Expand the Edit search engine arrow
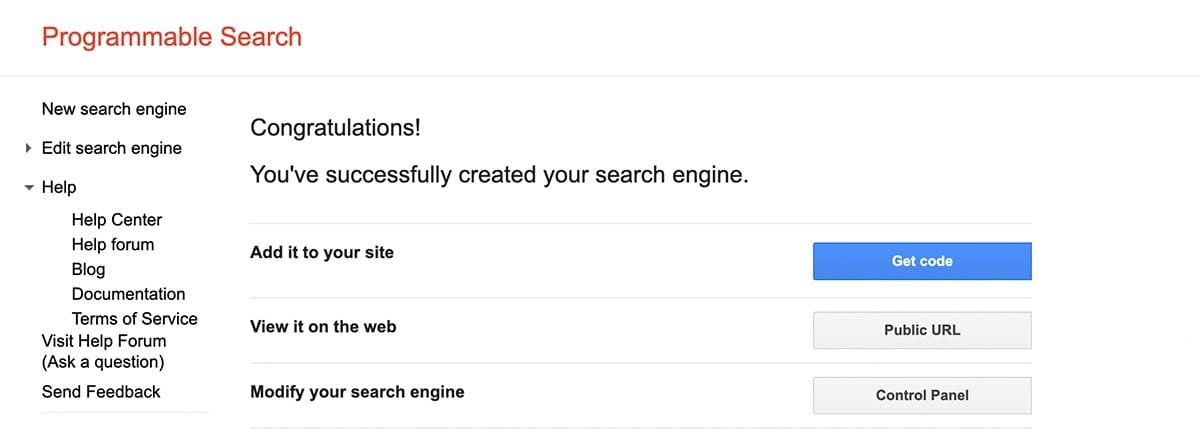 [x=28, y=148]
